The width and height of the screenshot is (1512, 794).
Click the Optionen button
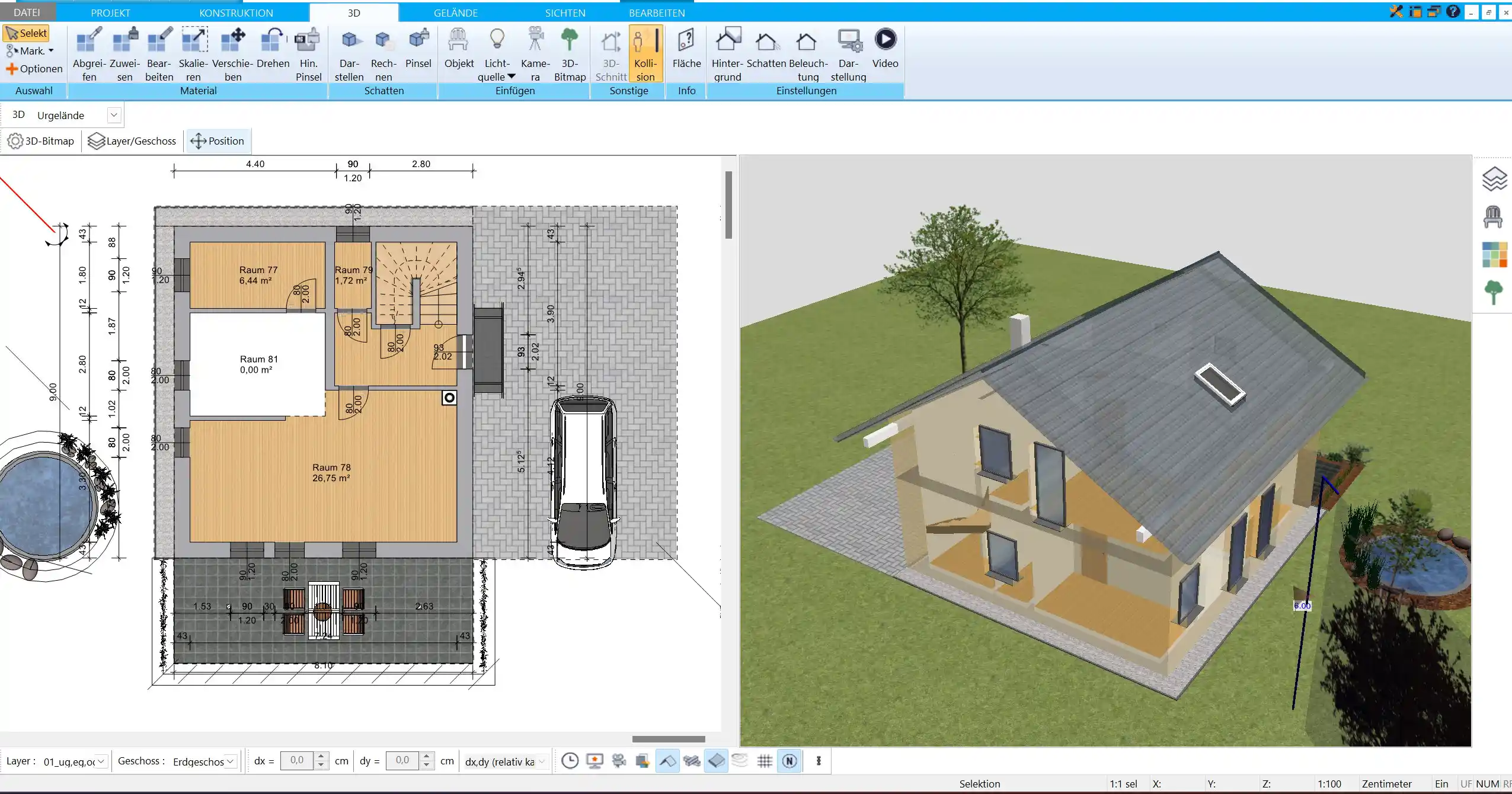34,69
